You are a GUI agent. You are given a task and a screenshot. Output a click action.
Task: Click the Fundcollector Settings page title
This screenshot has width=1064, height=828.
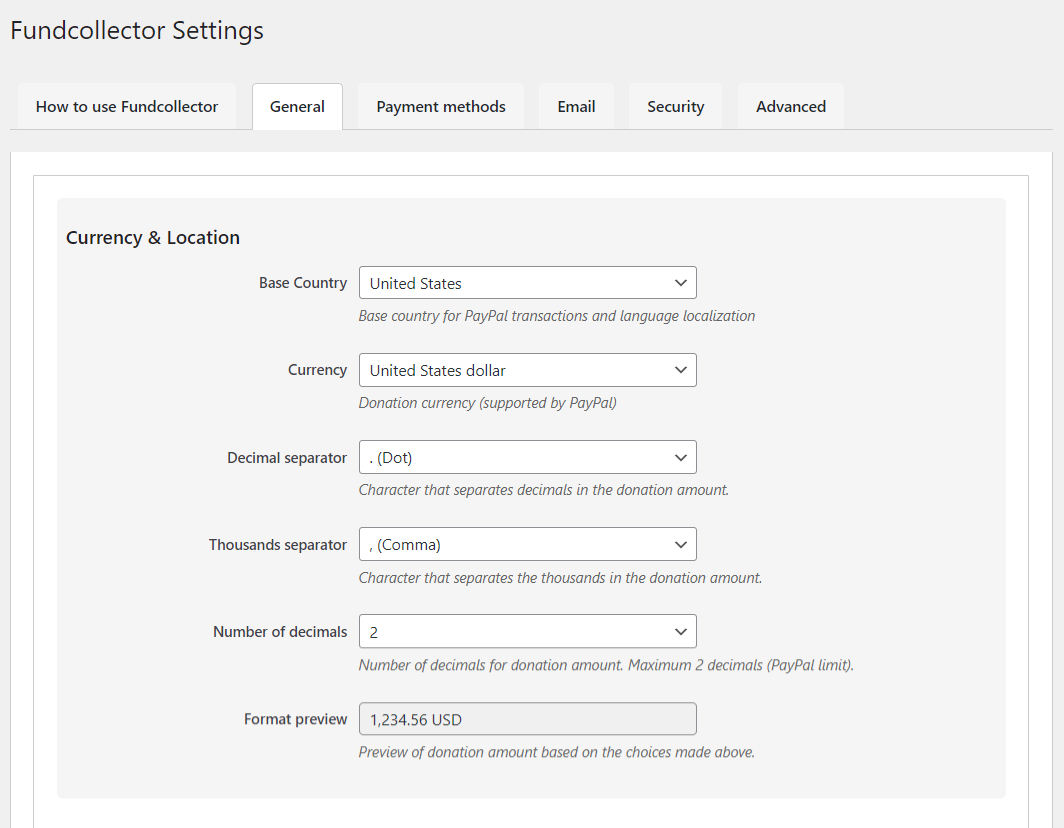click(136, 31)
